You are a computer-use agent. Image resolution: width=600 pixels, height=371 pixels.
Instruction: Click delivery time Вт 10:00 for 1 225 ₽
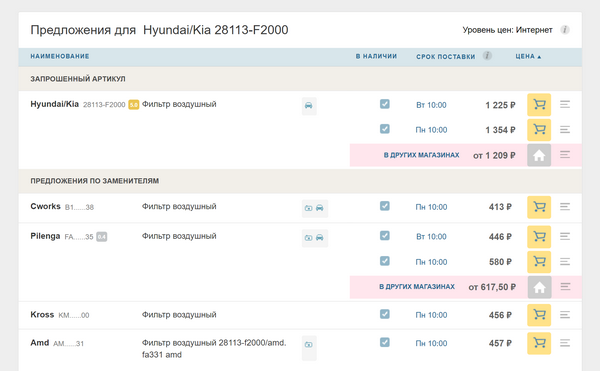(x=431, y=105)
